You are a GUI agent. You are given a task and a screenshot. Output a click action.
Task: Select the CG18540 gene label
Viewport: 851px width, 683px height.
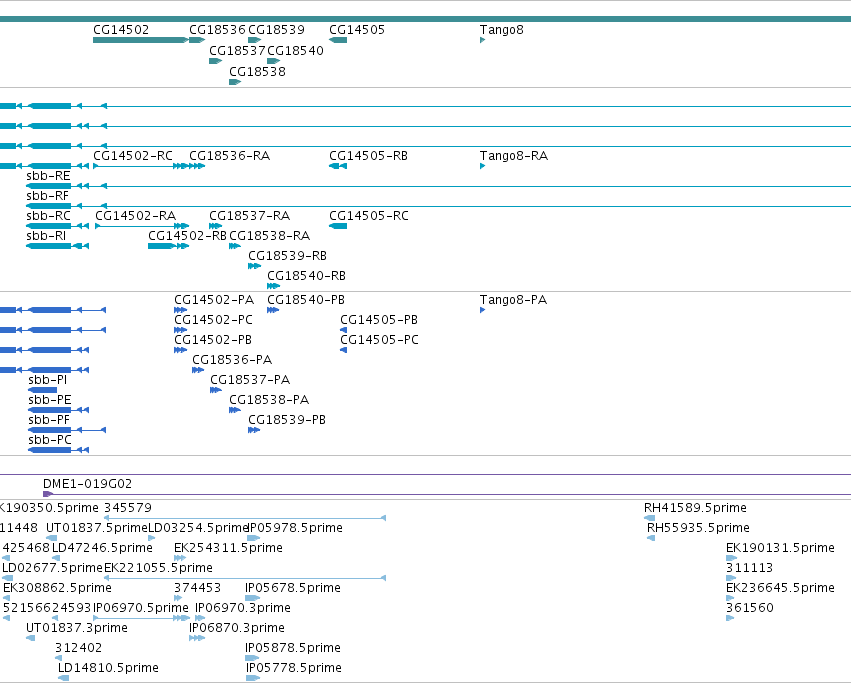(295, 50)
